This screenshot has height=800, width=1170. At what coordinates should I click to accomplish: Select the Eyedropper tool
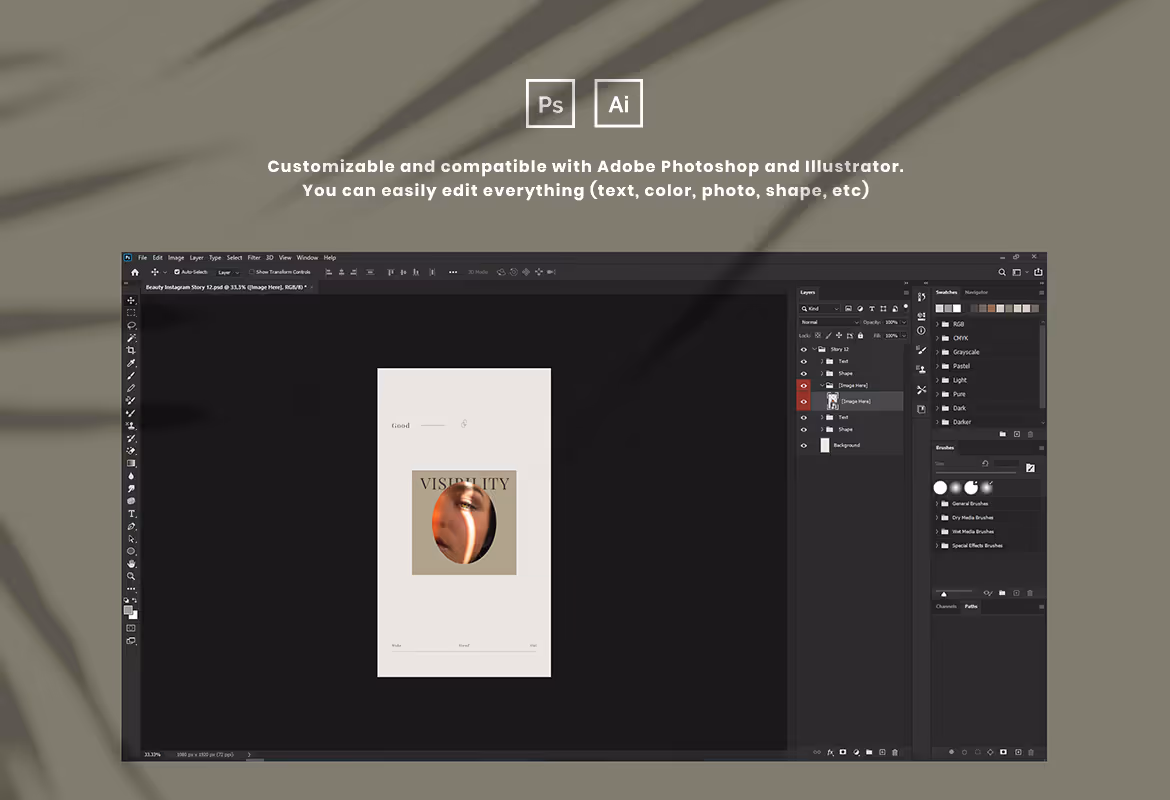point(131,363)
